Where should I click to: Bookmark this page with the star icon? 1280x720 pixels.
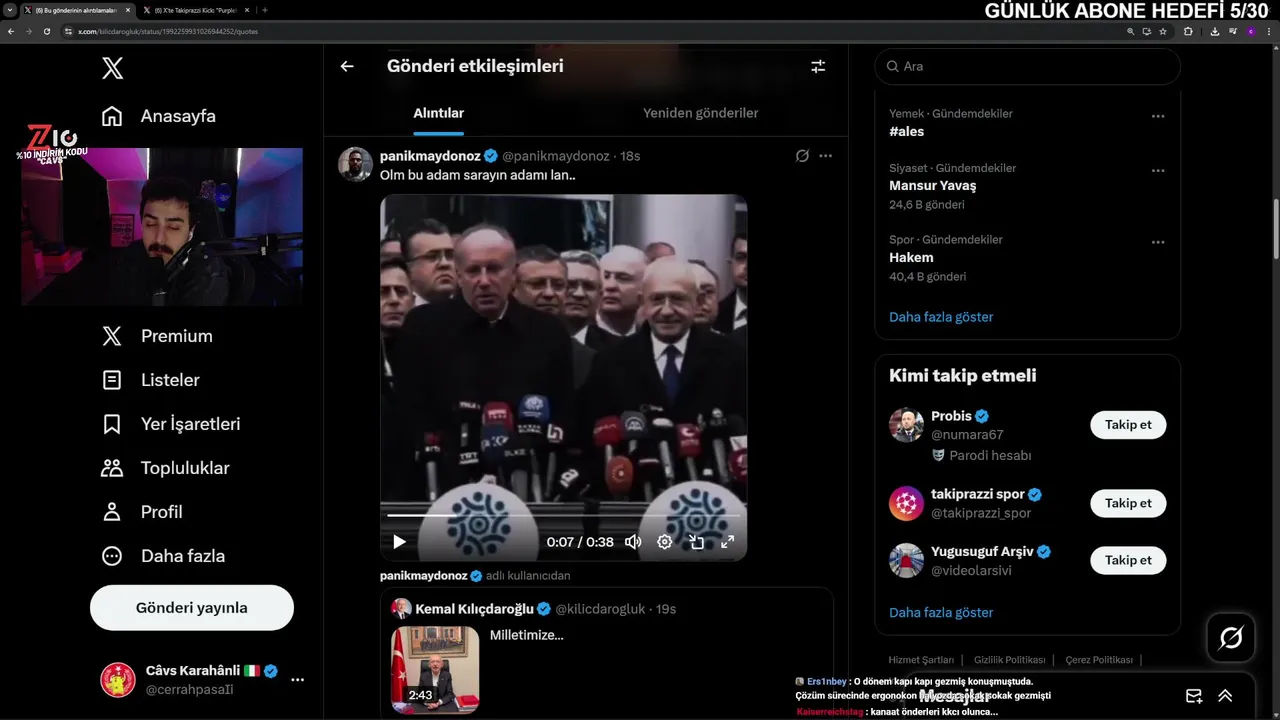click(1163, 31)
